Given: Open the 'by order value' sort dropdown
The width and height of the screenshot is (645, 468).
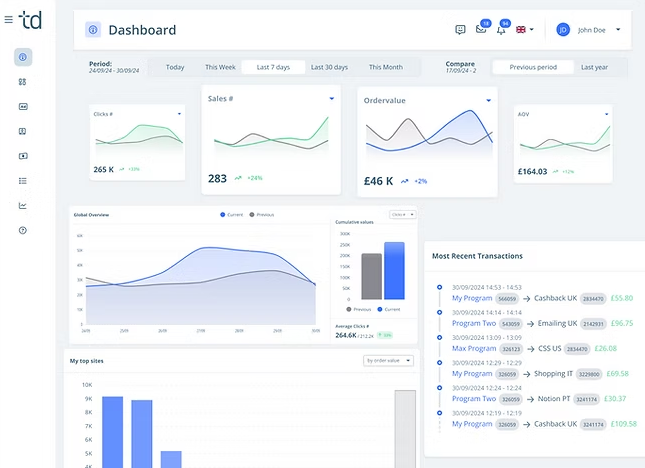Looking at the screenshot, I should pyautogui.click(x=389, y=360).
